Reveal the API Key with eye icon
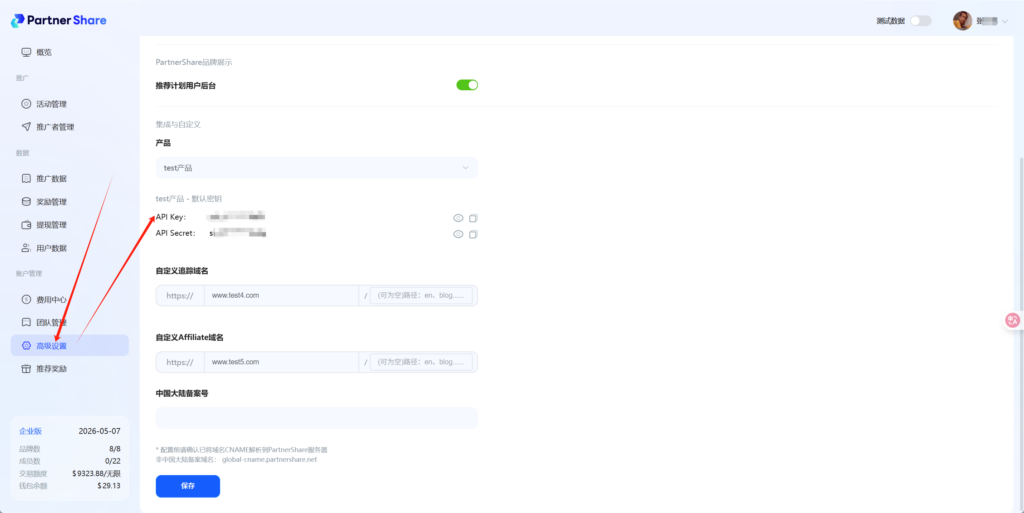This screenshot has width=1024, height=513. [x=458, y=218]
